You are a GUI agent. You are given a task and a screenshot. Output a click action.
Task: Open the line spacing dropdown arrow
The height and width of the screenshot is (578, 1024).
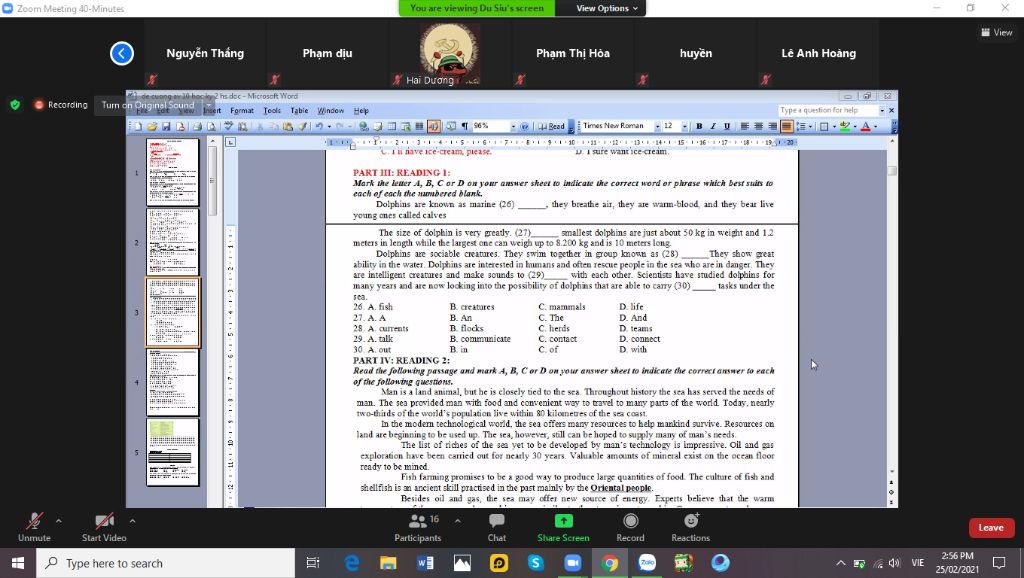[810, 126]
